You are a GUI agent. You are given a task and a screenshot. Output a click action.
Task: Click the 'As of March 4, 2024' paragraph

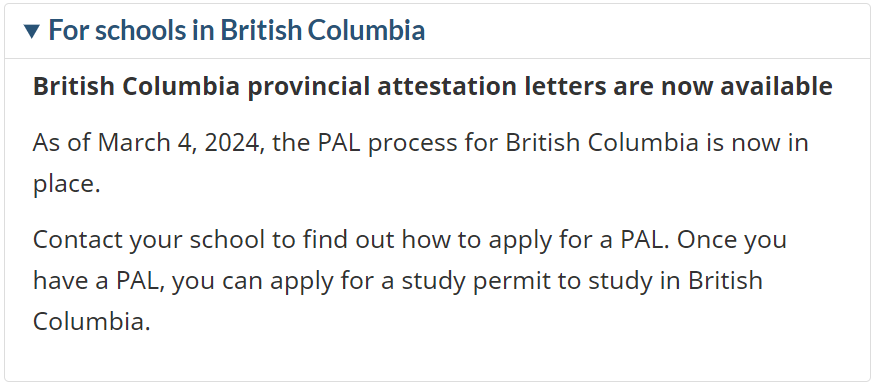coord(421,163)
